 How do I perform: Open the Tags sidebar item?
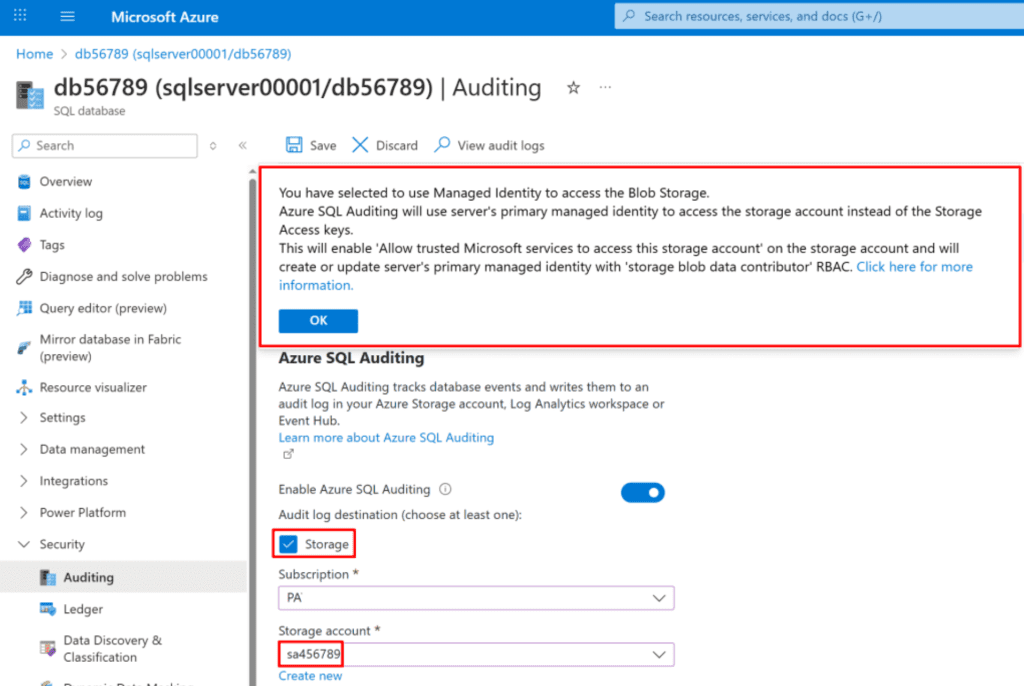click(52, 245)
